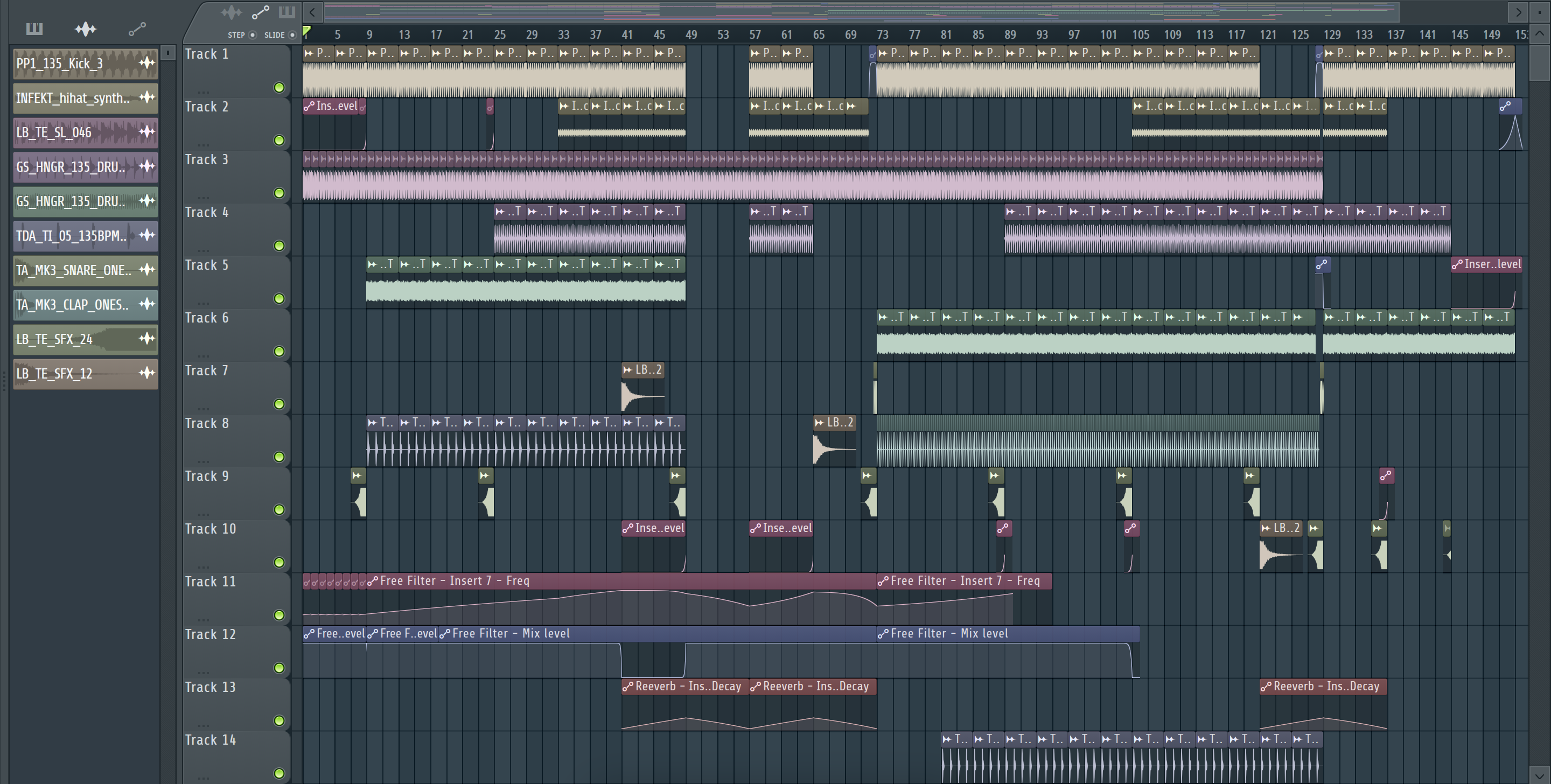Click bar 73 on the timeline ruler
1551x784 pixels.
pos(883,35)
